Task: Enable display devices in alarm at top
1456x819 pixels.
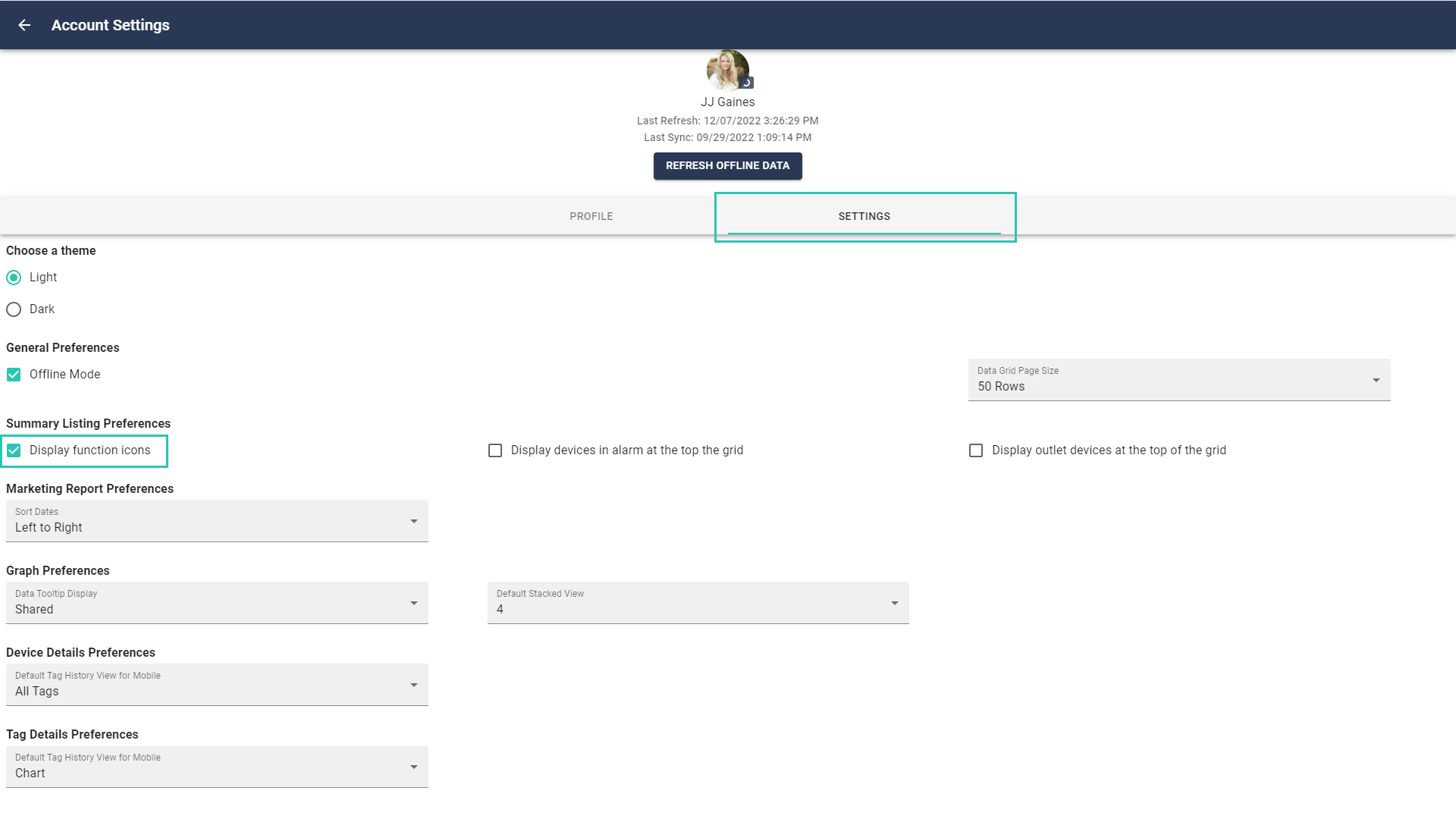Action: click(x=495, y=450)
